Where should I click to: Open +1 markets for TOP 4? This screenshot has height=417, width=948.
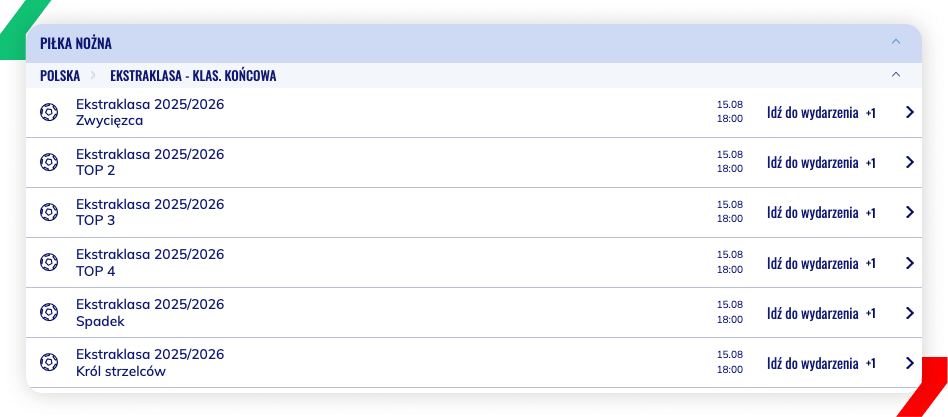871,263
